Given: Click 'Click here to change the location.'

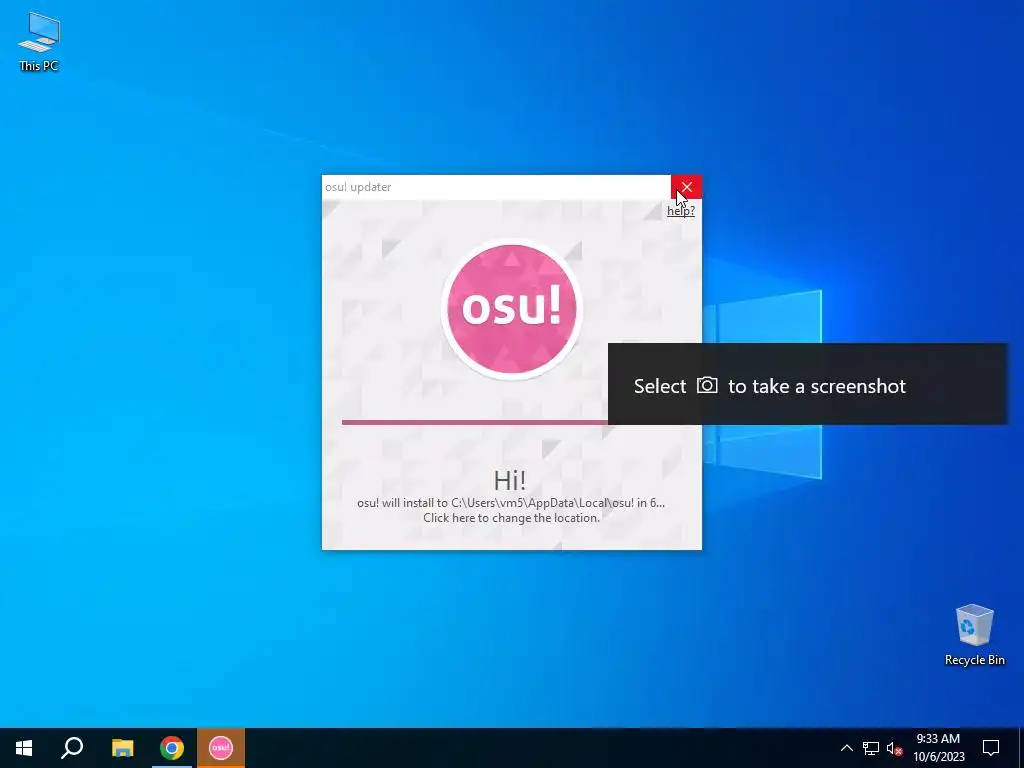Looking at the screenshot, I should click(511, 518).
